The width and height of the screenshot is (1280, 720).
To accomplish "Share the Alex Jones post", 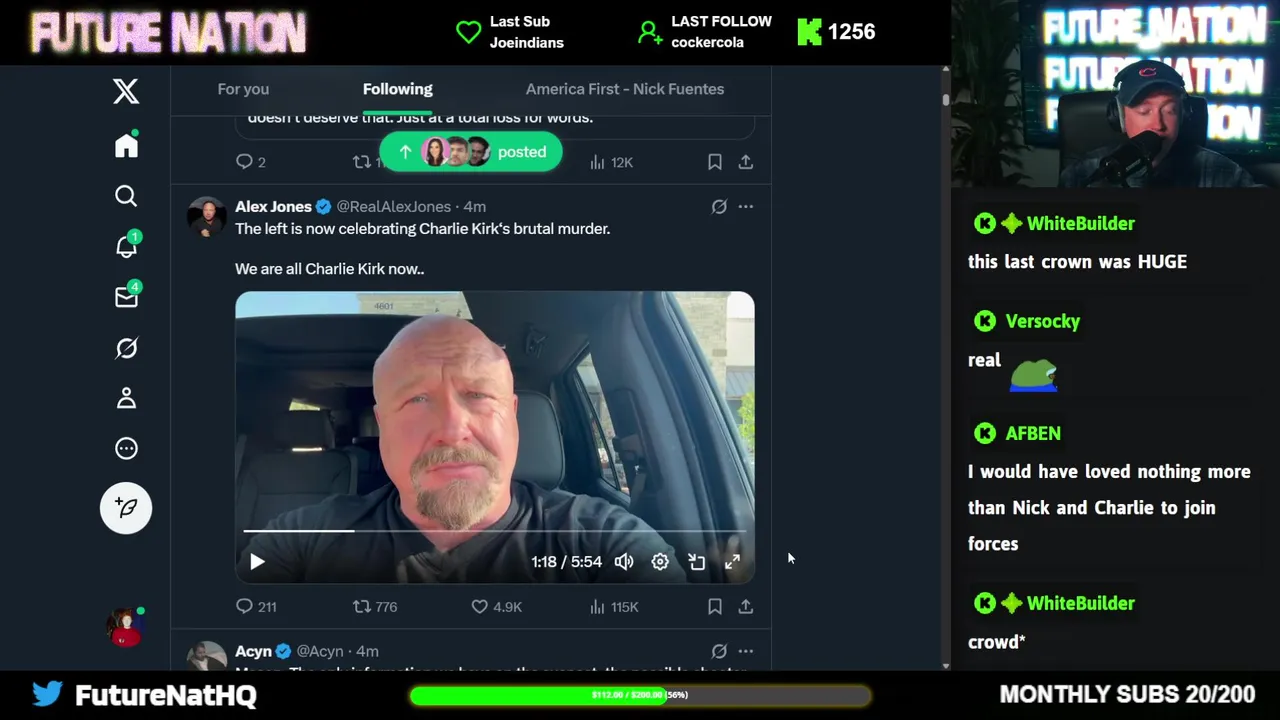I will point(746,606).
